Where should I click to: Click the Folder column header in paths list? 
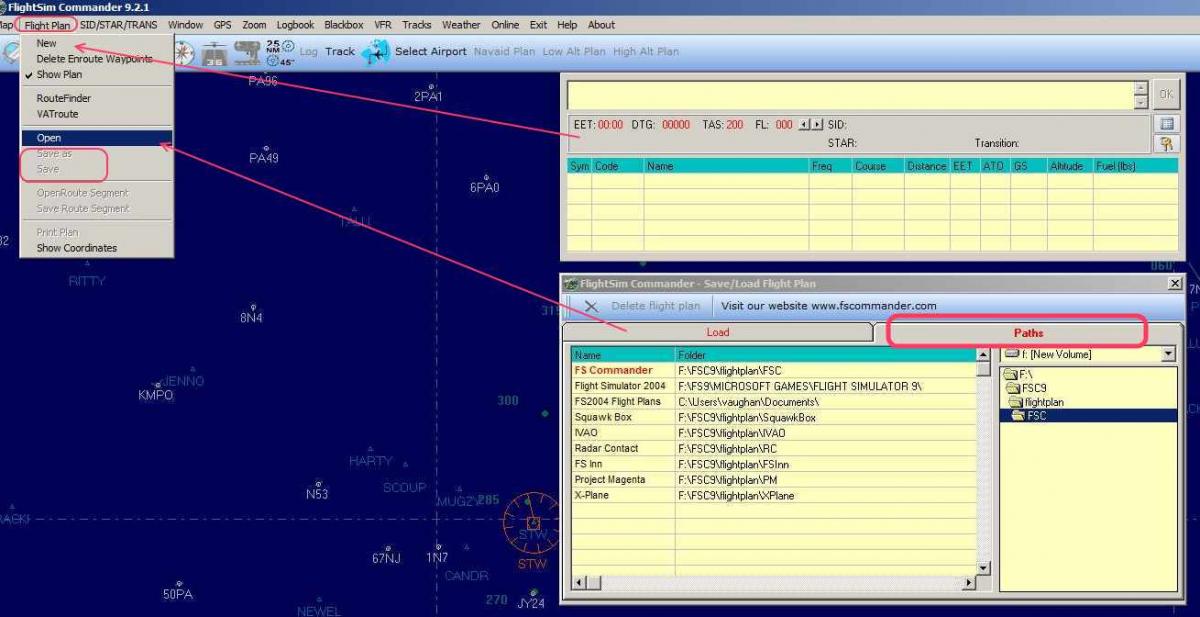[825, 355]
